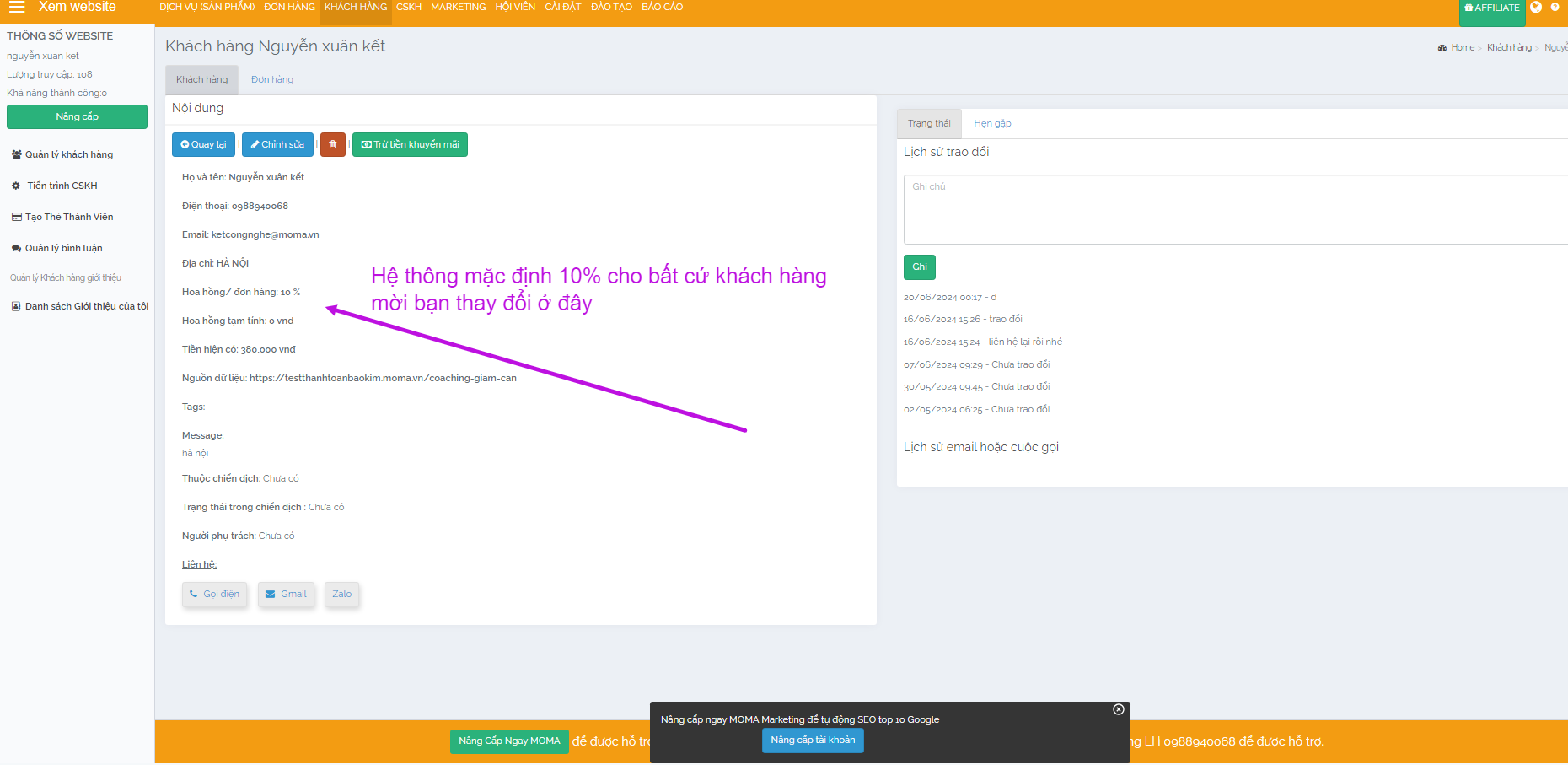Click the red trash delete icon

click(x=333, y=144)
